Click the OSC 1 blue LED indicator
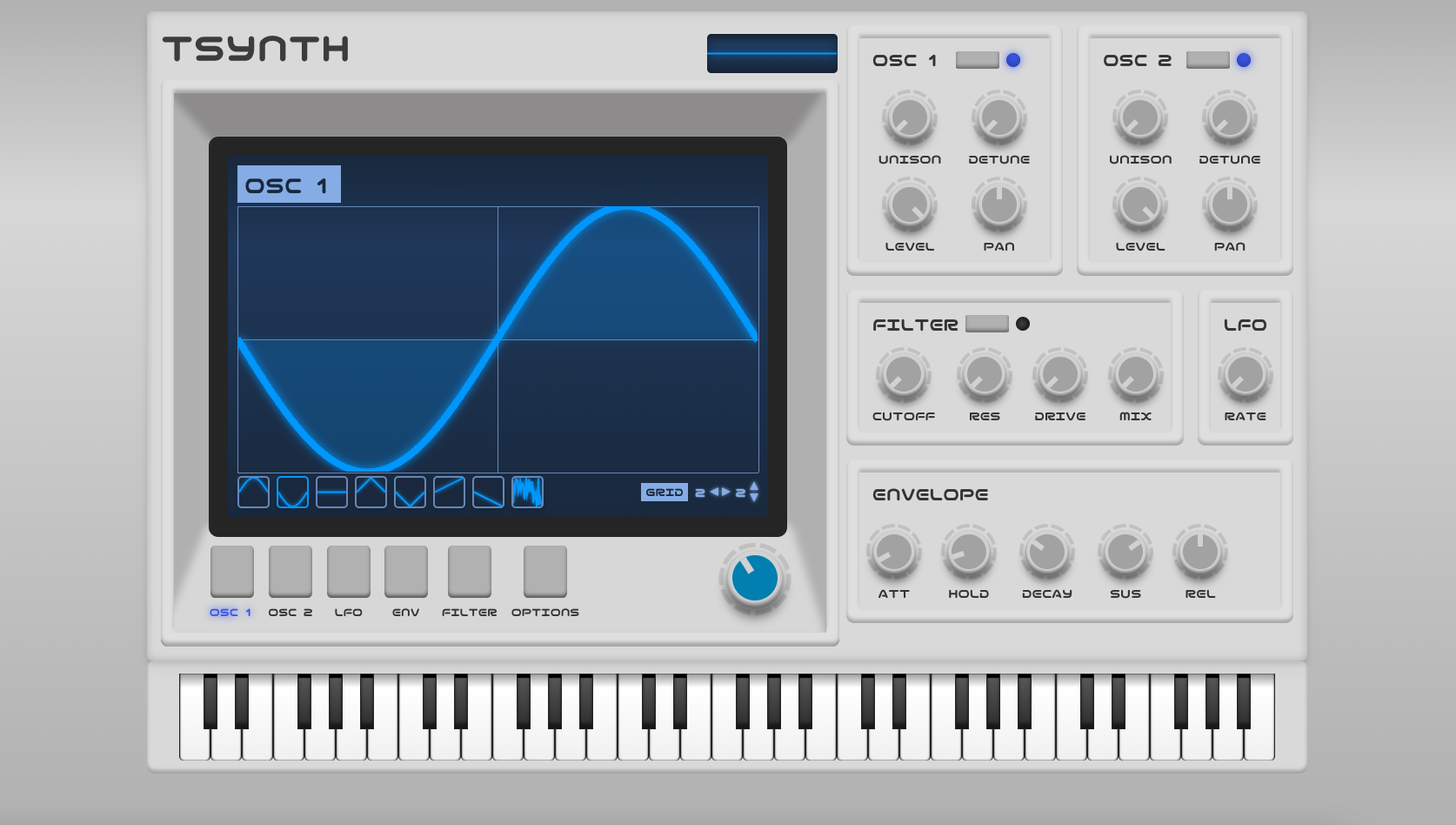 [x=1013, y=60]
